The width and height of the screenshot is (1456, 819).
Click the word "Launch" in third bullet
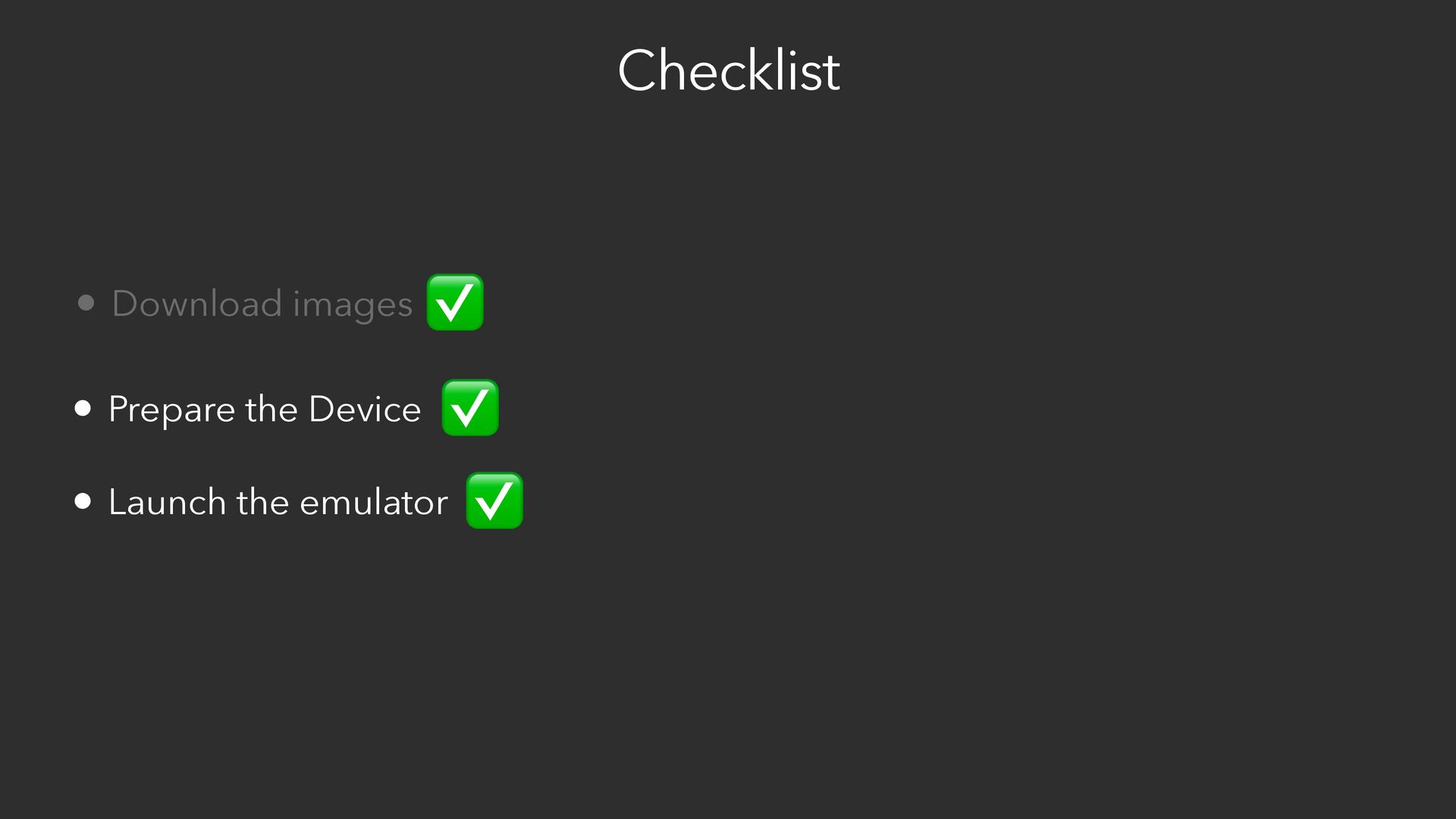pyautogui.click(x=167, y=502)
